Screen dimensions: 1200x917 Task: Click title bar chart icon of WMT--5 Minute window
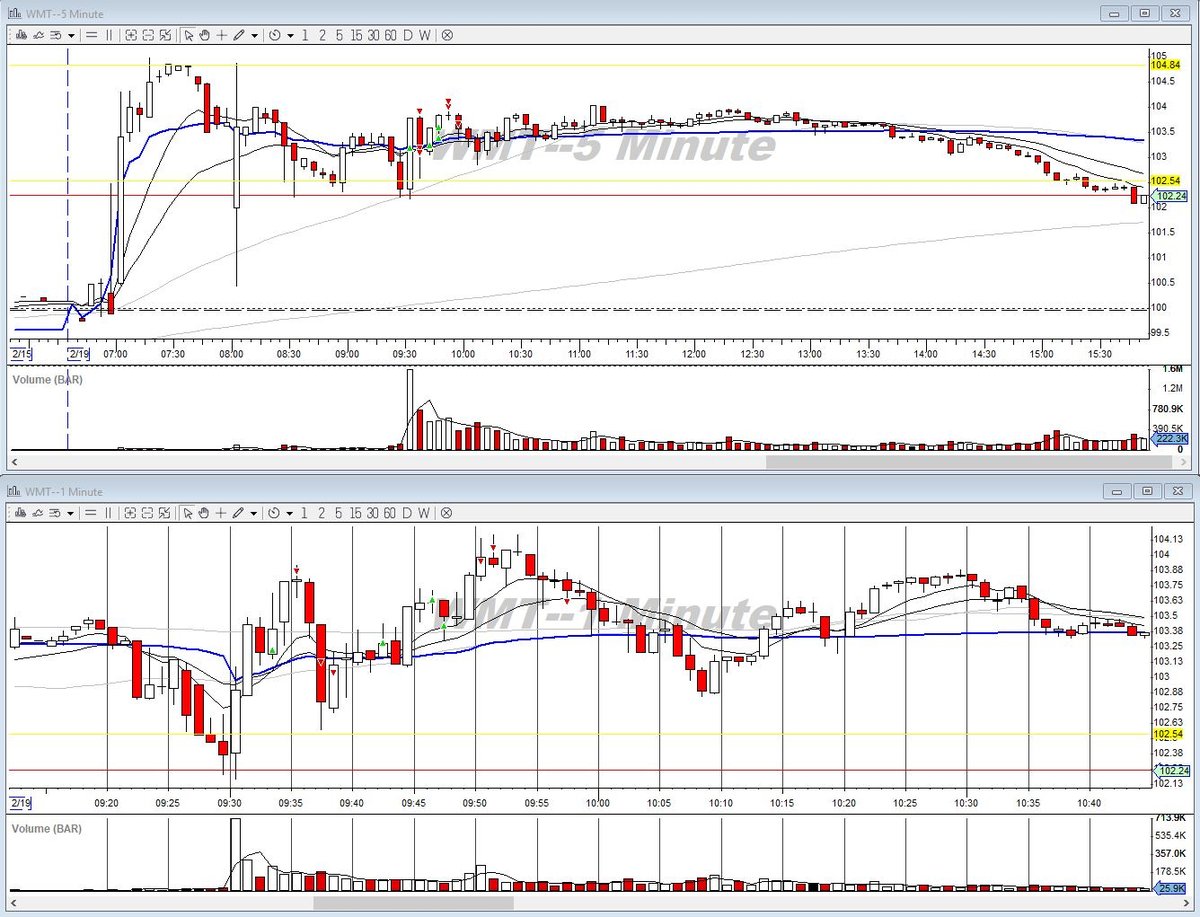coord(15,14)
